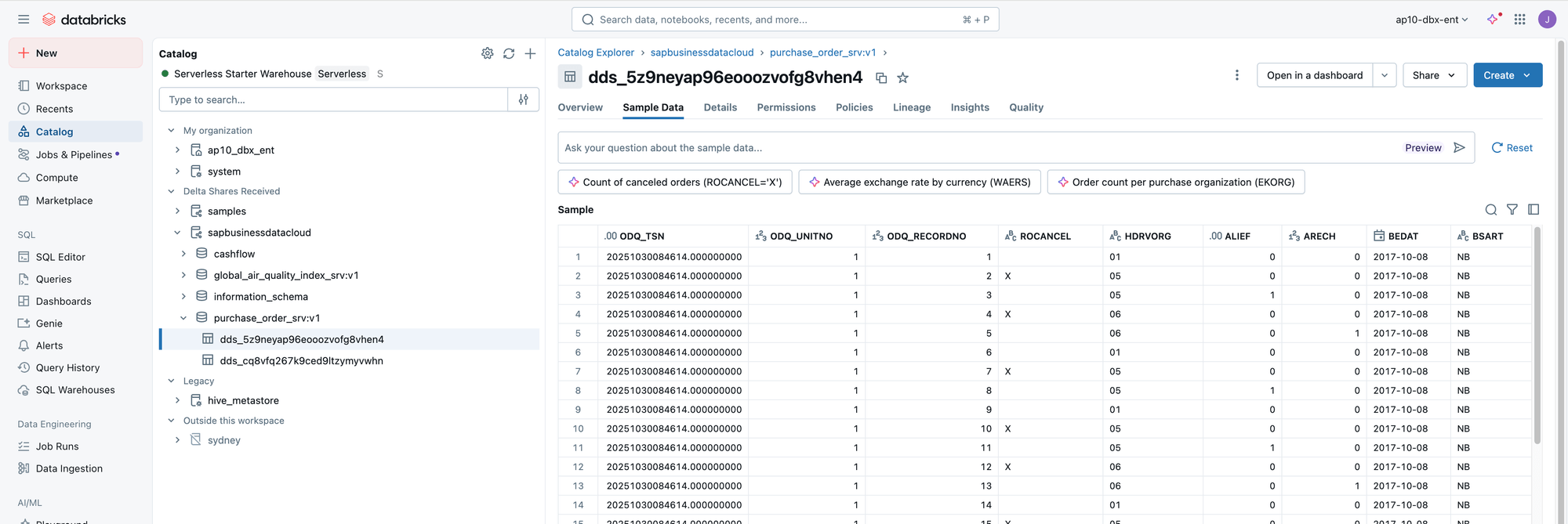The width and height of the screenshot is (1568, 524).
Task: Switch to the Lineage tab
Action: (911, 107)
